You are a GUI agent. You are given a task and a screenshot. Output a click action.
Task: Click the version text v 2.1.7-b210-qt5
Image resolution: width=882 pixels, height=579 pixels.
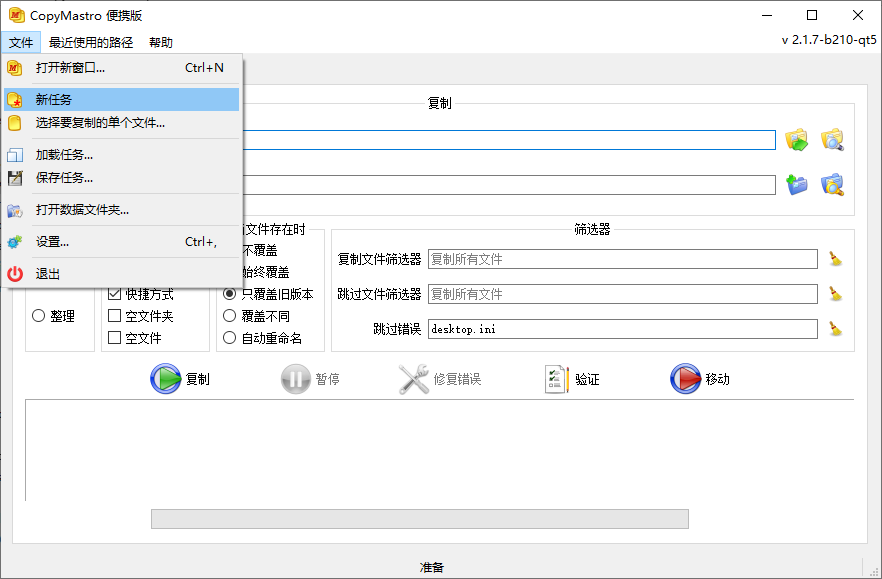tap(829, 40)
